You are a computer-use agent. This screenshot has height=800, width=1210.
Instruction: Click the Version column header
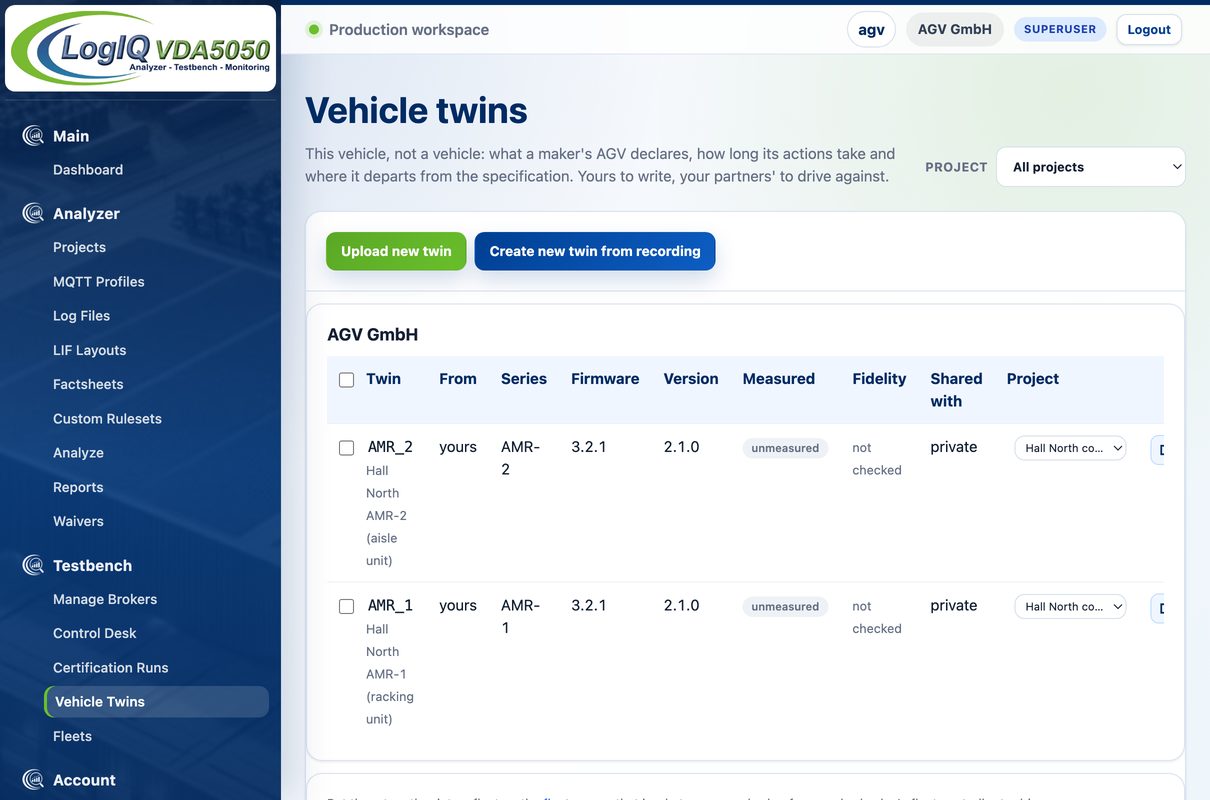(691, 379)
